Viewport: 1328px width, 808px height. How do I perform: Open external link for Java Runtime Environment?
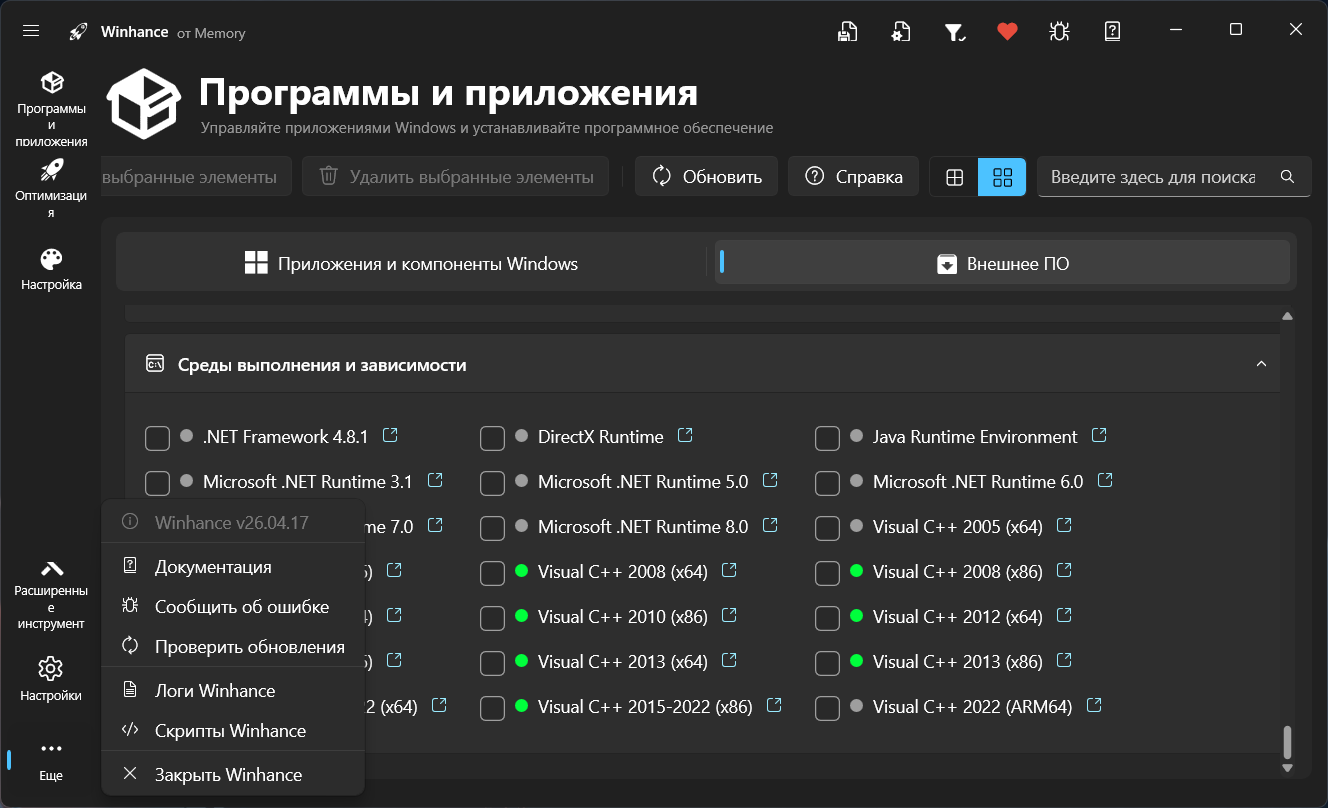[x=1099, y=435]
